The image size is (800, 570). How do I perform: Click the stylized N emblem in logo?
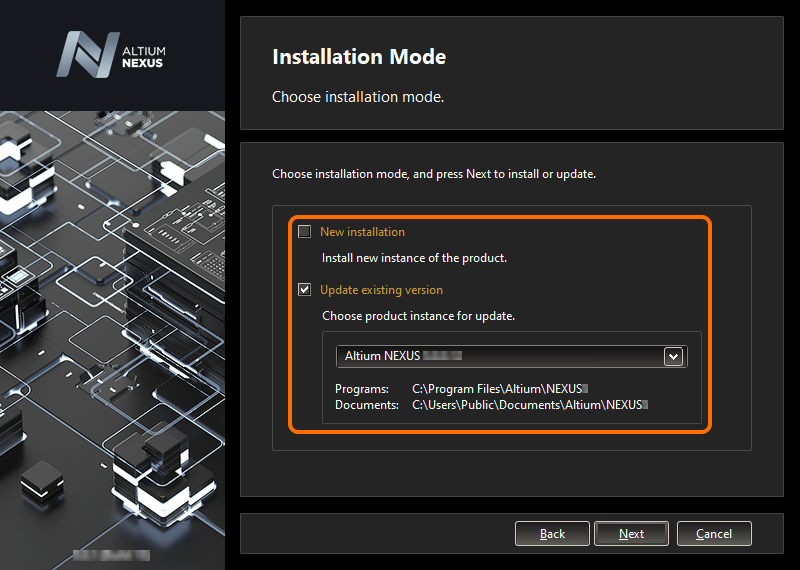(x=87, y=55)
